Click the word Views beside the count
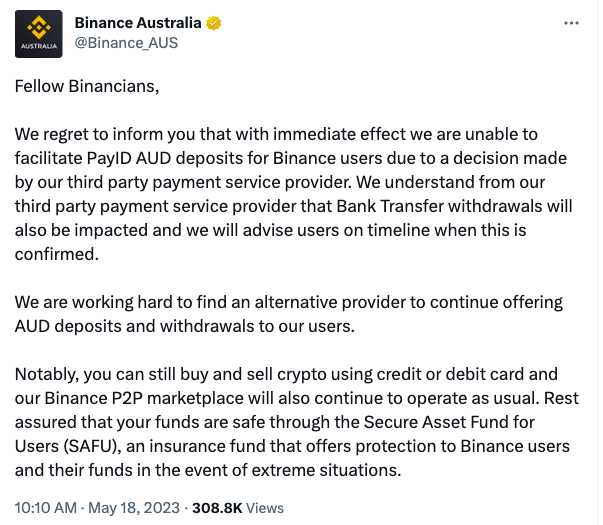The width and height of the screenshot is (603, 525). 265,508
